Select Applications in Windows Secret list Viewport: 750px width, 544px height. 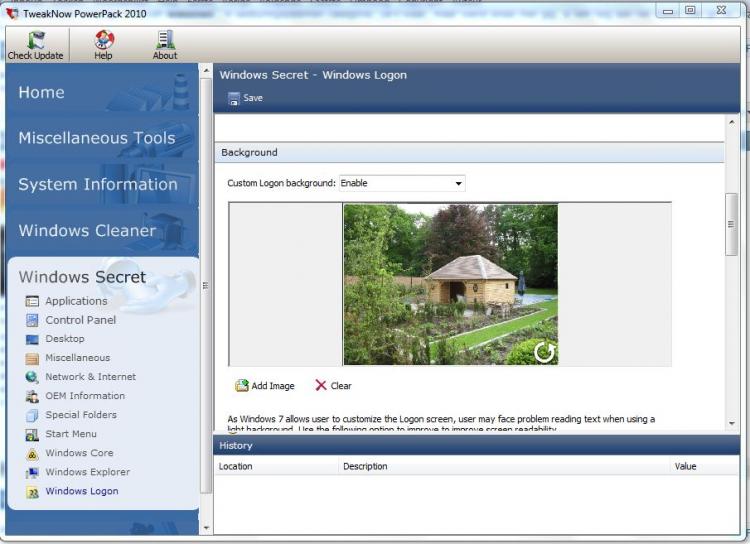(x=76, y=301)
